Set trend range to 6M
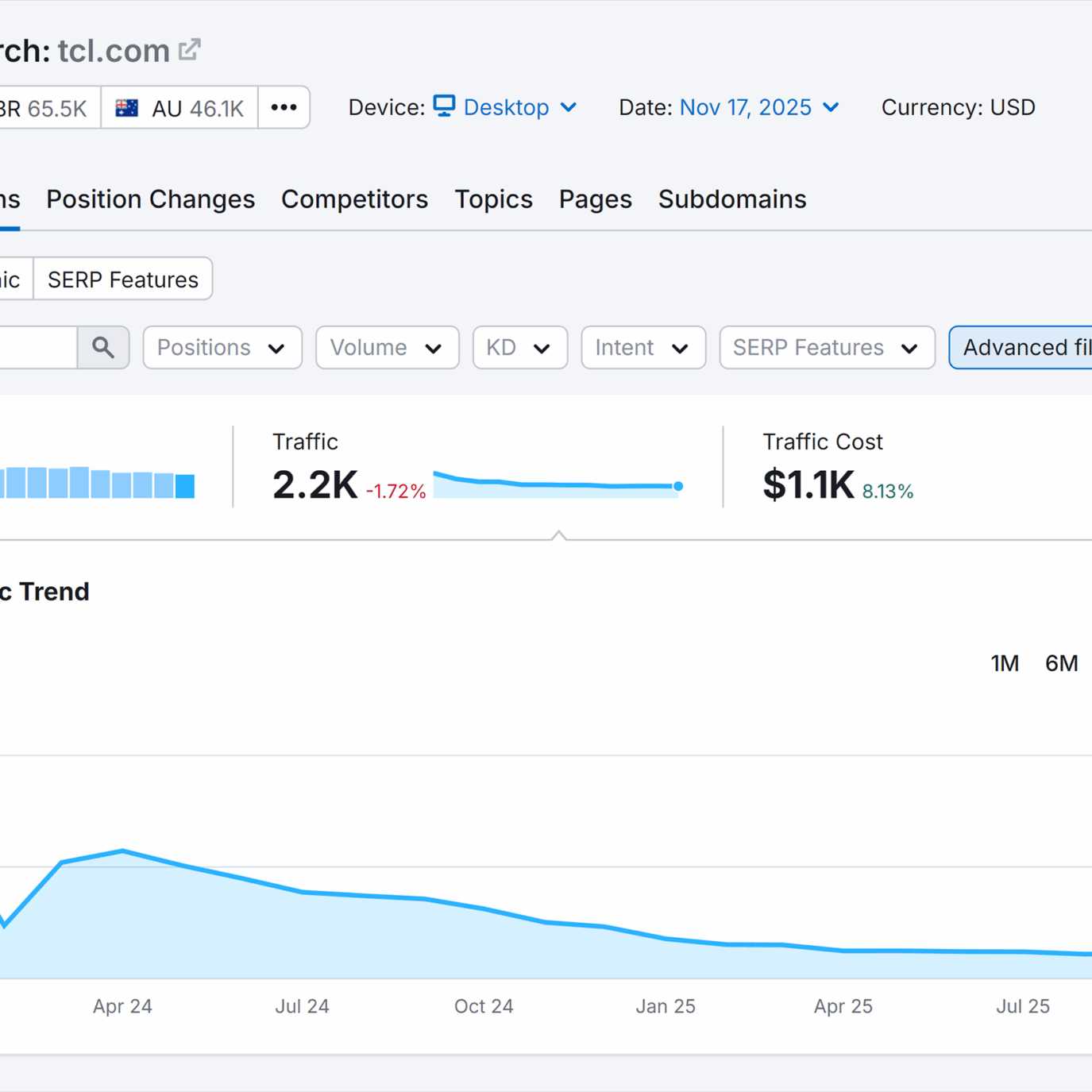 1061,663
